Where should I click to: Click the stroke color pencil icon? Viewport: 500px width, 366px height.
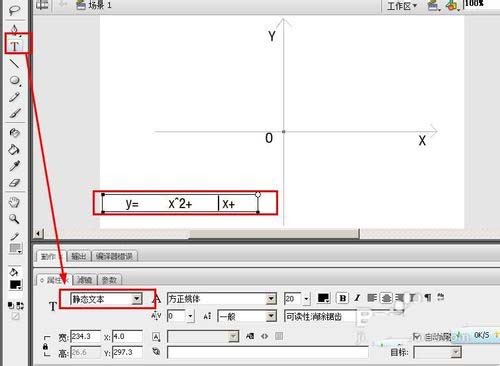[14, 236]
